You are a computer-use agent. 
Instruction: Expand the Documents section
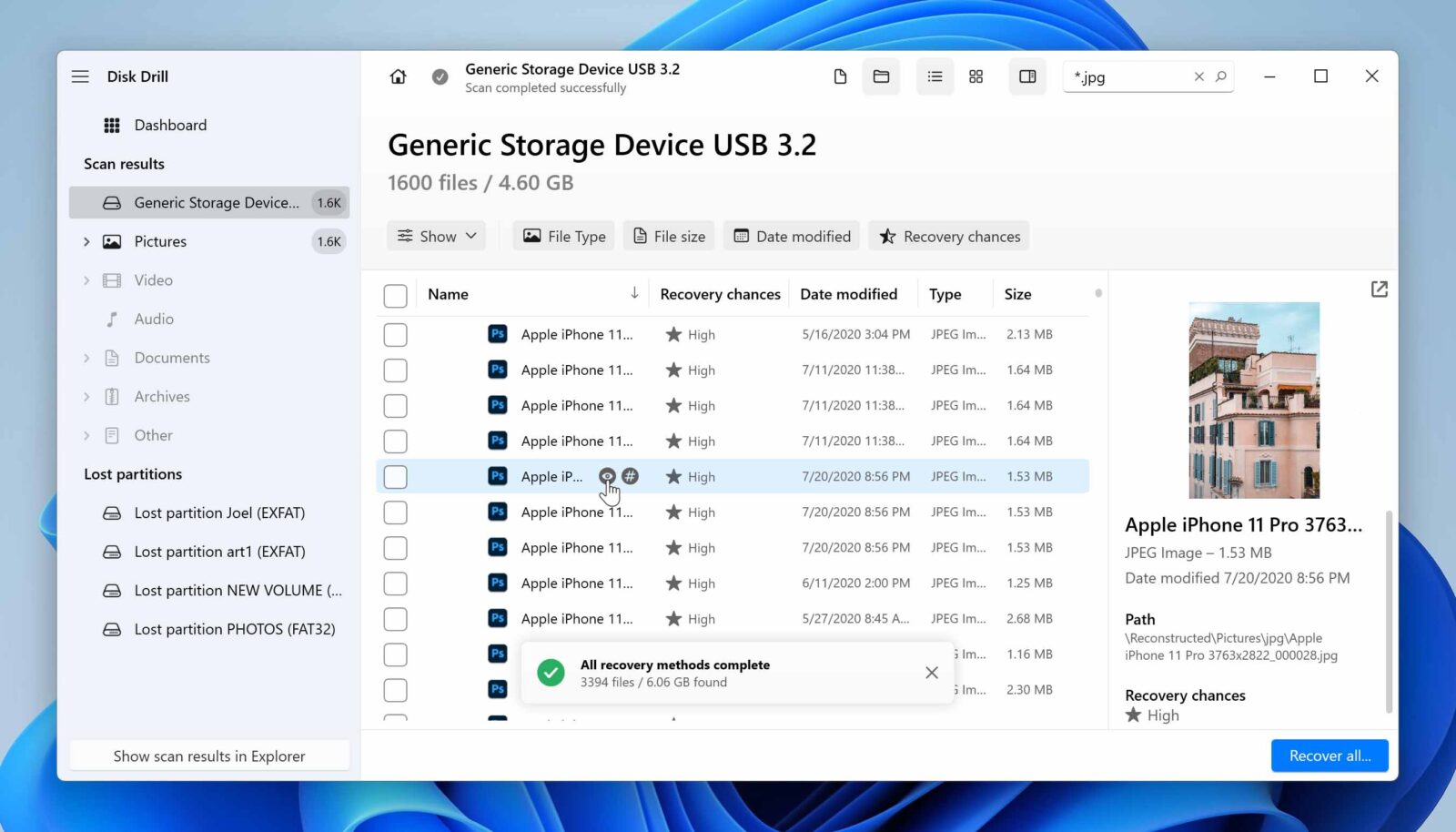click(x=86, y=357)
